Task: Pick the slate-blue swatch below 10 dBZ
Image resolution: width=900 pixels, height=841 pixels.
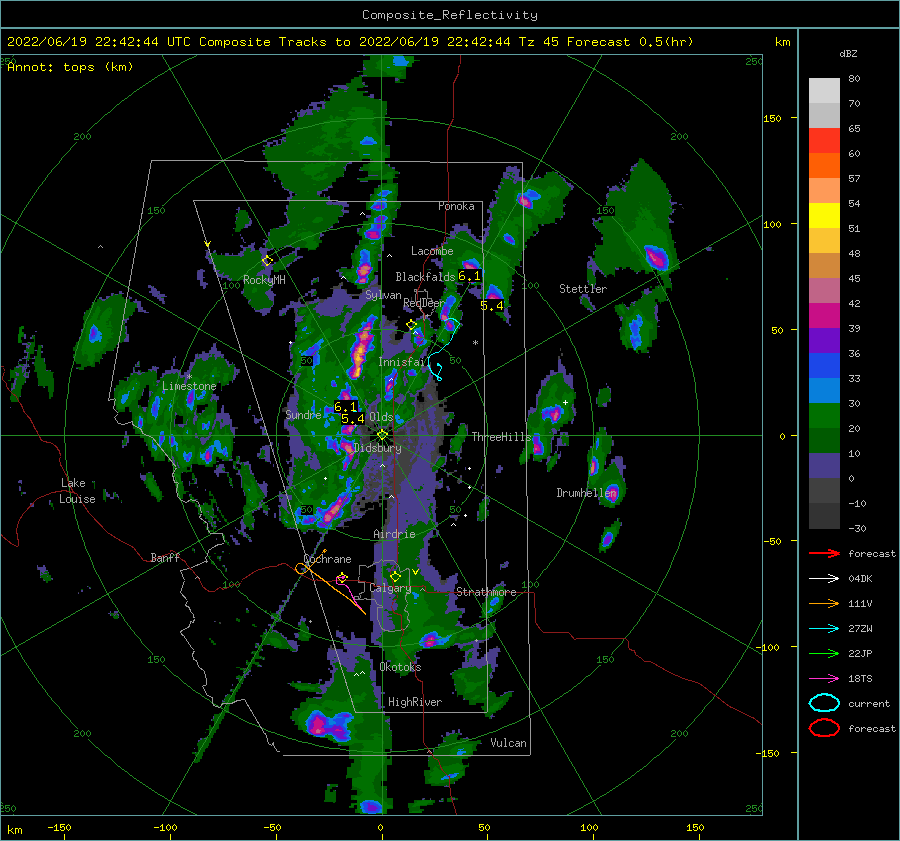Action: point(824,466)
